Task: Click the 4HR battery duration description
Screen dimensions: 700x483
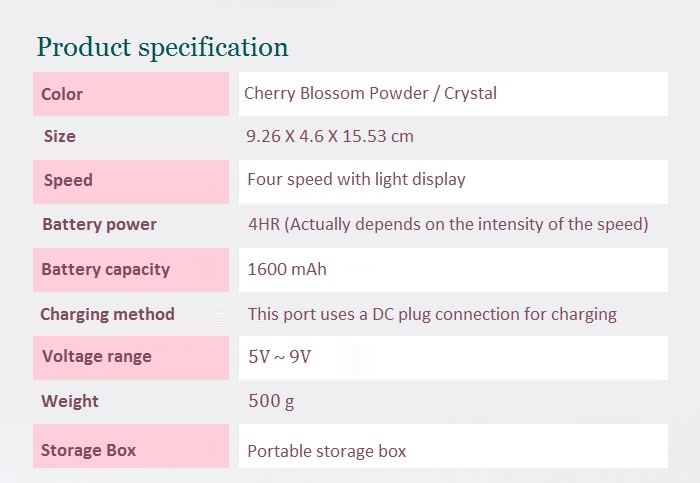Action: click(x=448, y=224)
